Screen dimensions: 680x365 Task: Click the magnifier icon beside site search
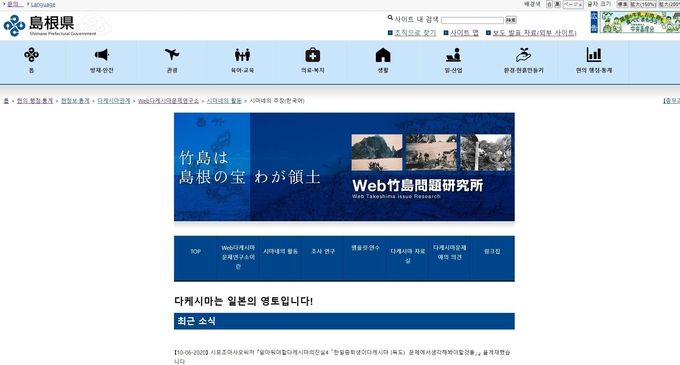coord(390,18)
